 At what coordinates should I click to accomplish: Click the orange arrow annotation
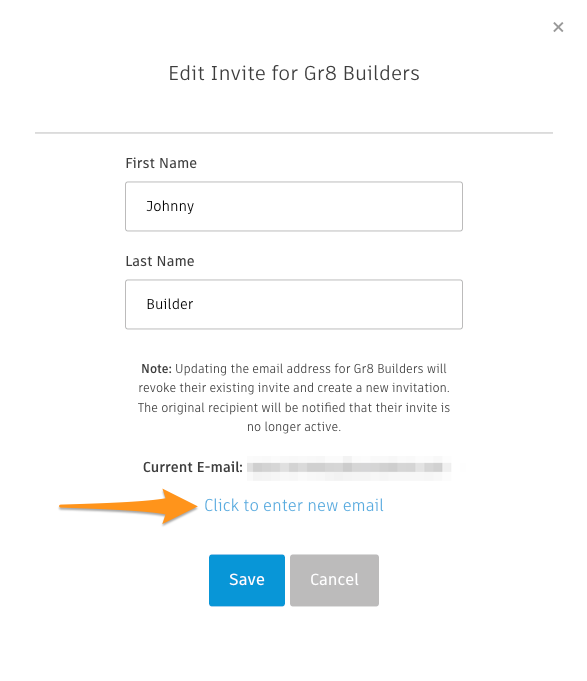128,506
